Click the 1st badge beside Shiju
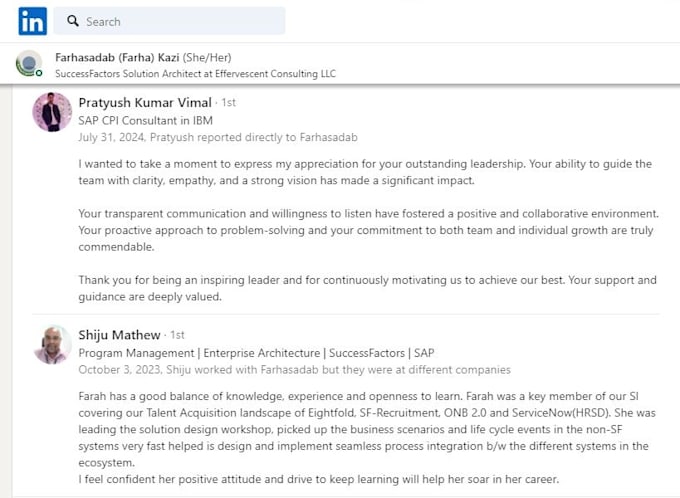The width and height of the screenshot is (680, 498). (177, 335)
